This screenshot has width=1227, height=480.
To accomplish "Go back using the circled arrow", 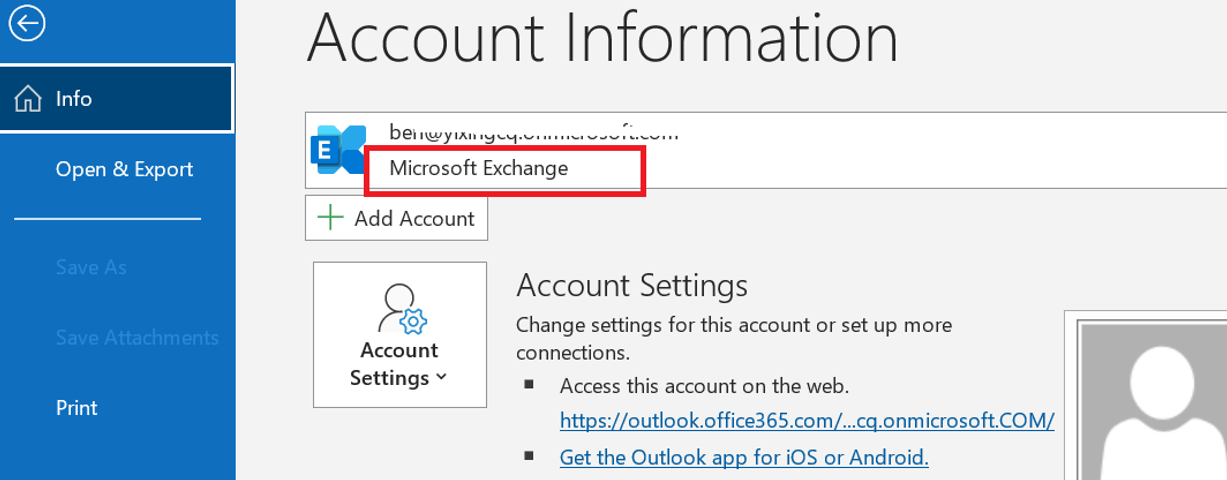I will [26, 22].
